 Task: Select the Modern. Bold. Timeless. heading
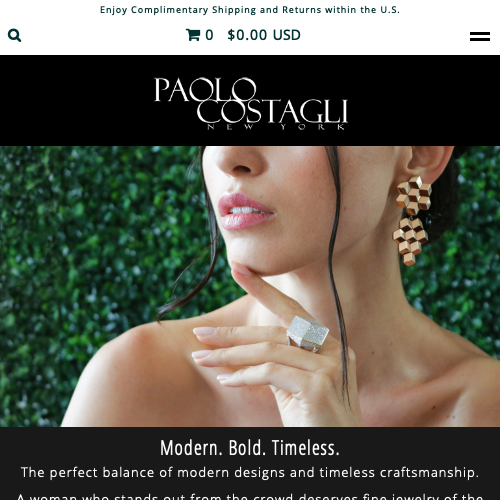coord(250,448)
